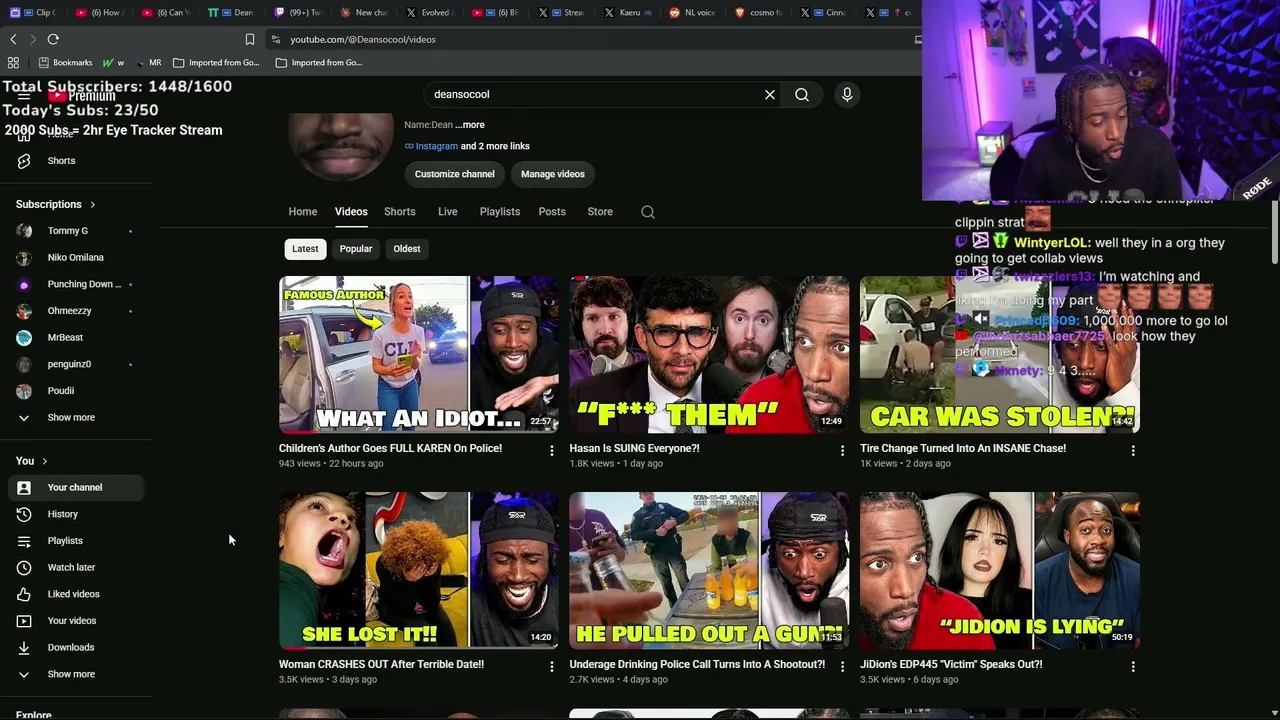Switch to the channel Playlists tab
The image size is (1280, 720).
pos(500,212)
